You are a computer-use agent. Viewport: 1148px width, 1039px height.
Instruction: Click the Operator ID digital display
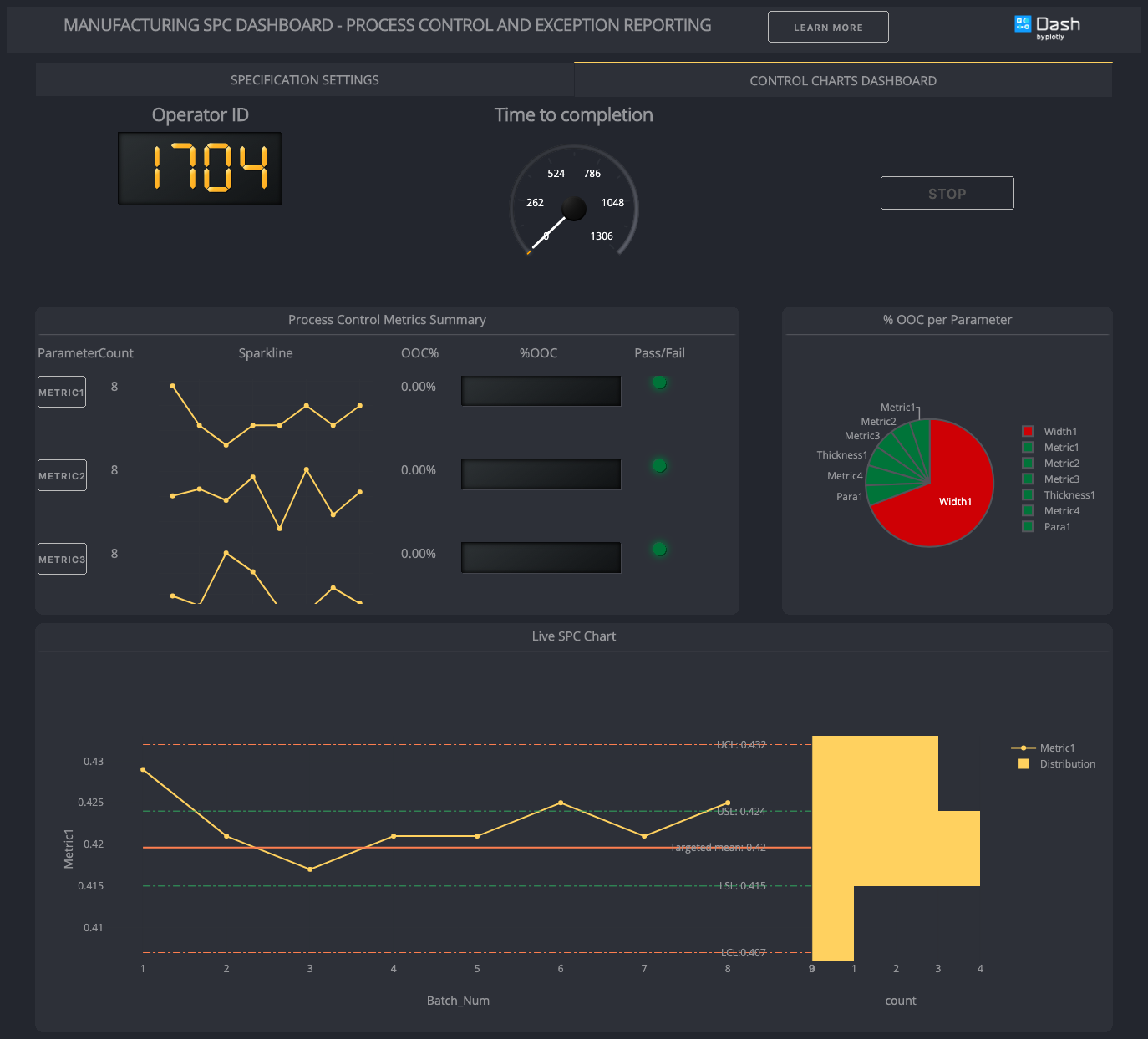coord(199,168)
